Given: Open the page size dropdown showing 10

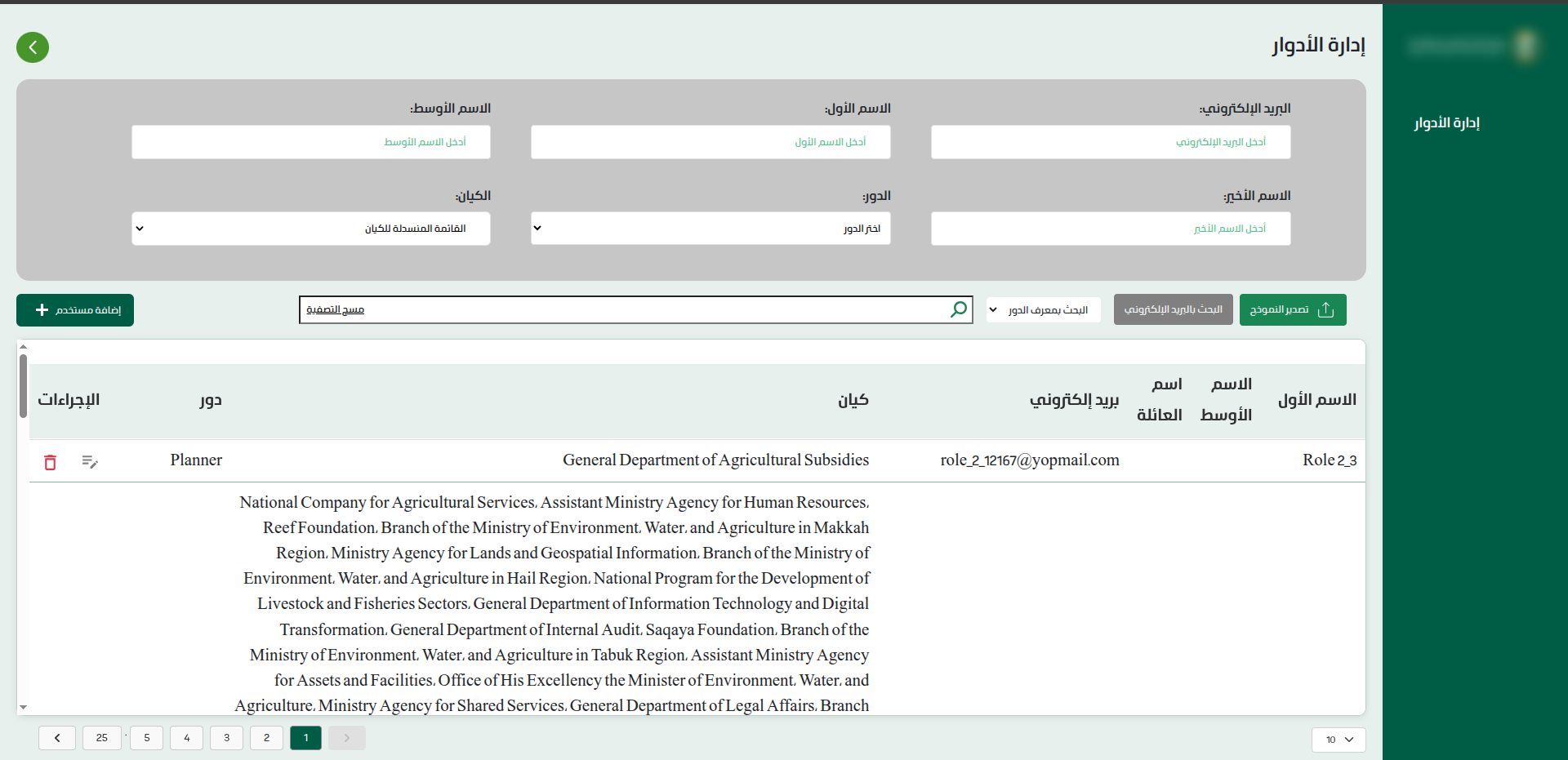Looking at the screenshot, I should 1339,740.
